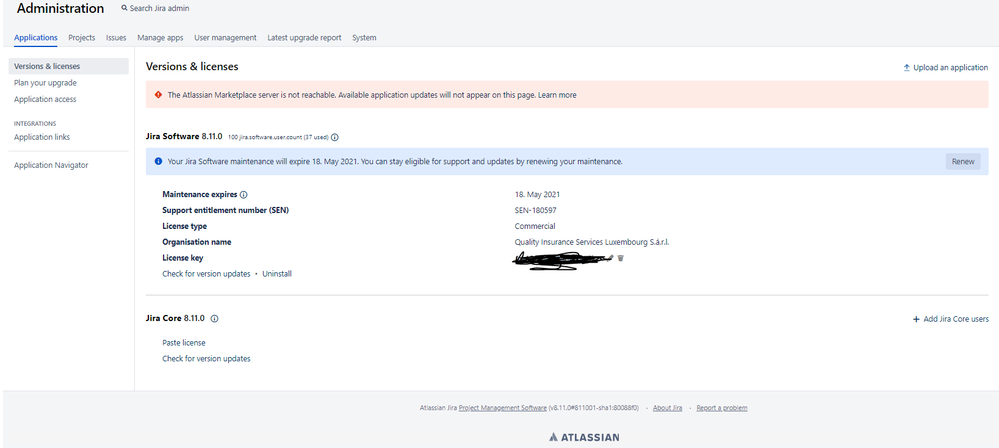Image resolution: width=999 pixels, height=448 pixels.
Task: Follow the Learn more link in the red warning
Action: tap(557, 95)
